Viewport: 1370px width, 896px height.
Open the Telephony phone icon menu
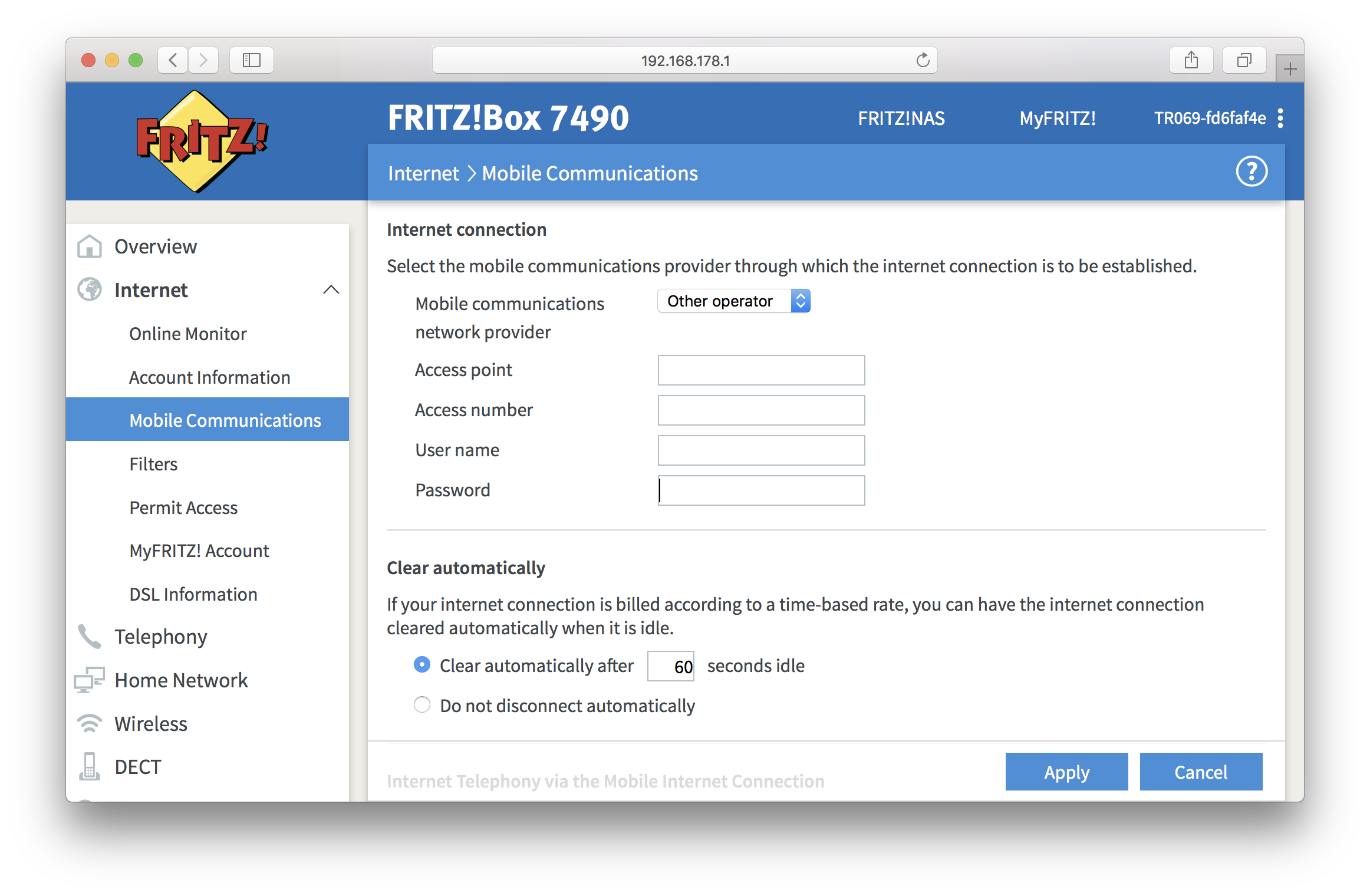[89, 637]
